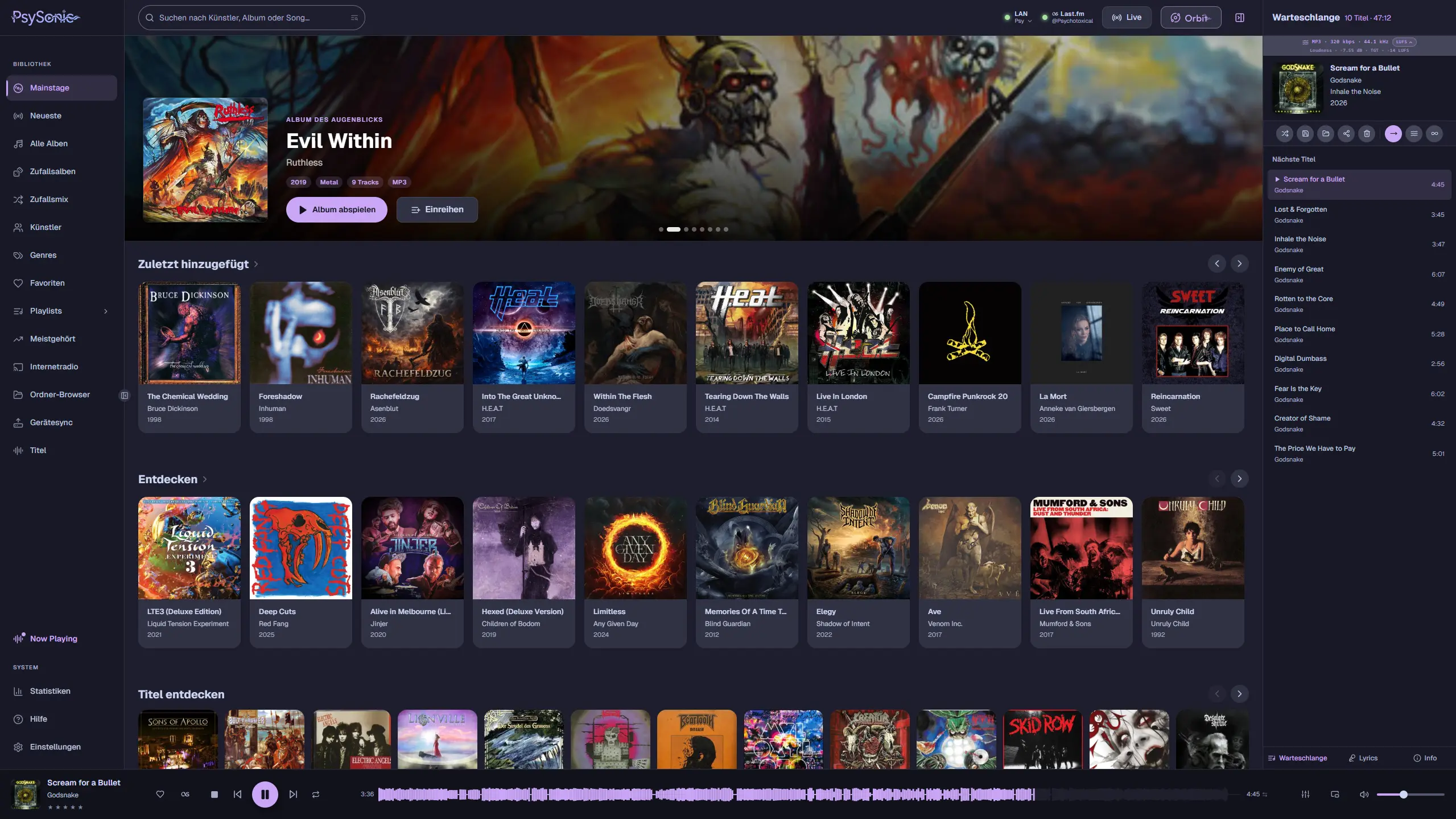The height and width of the screenshot is (819, 1456).
Task: Switch to the Lyrics tab
Action: (x=1363, y=758)
